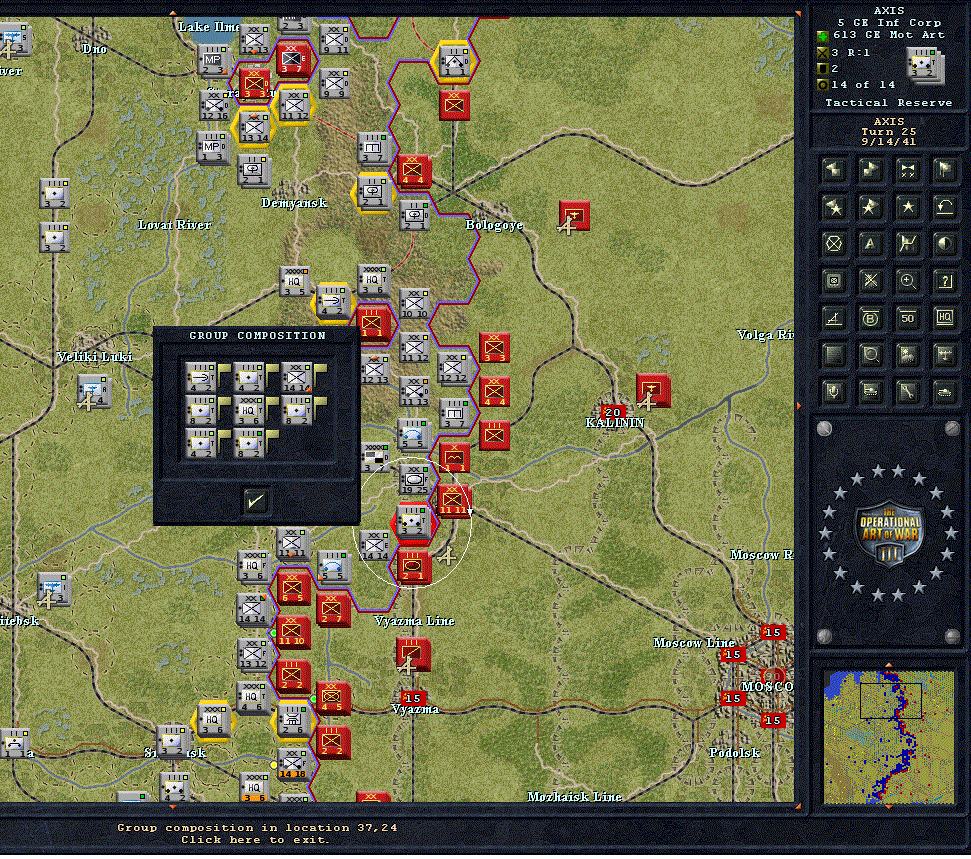Click the unit counter in info panel

tap(926, 65)
